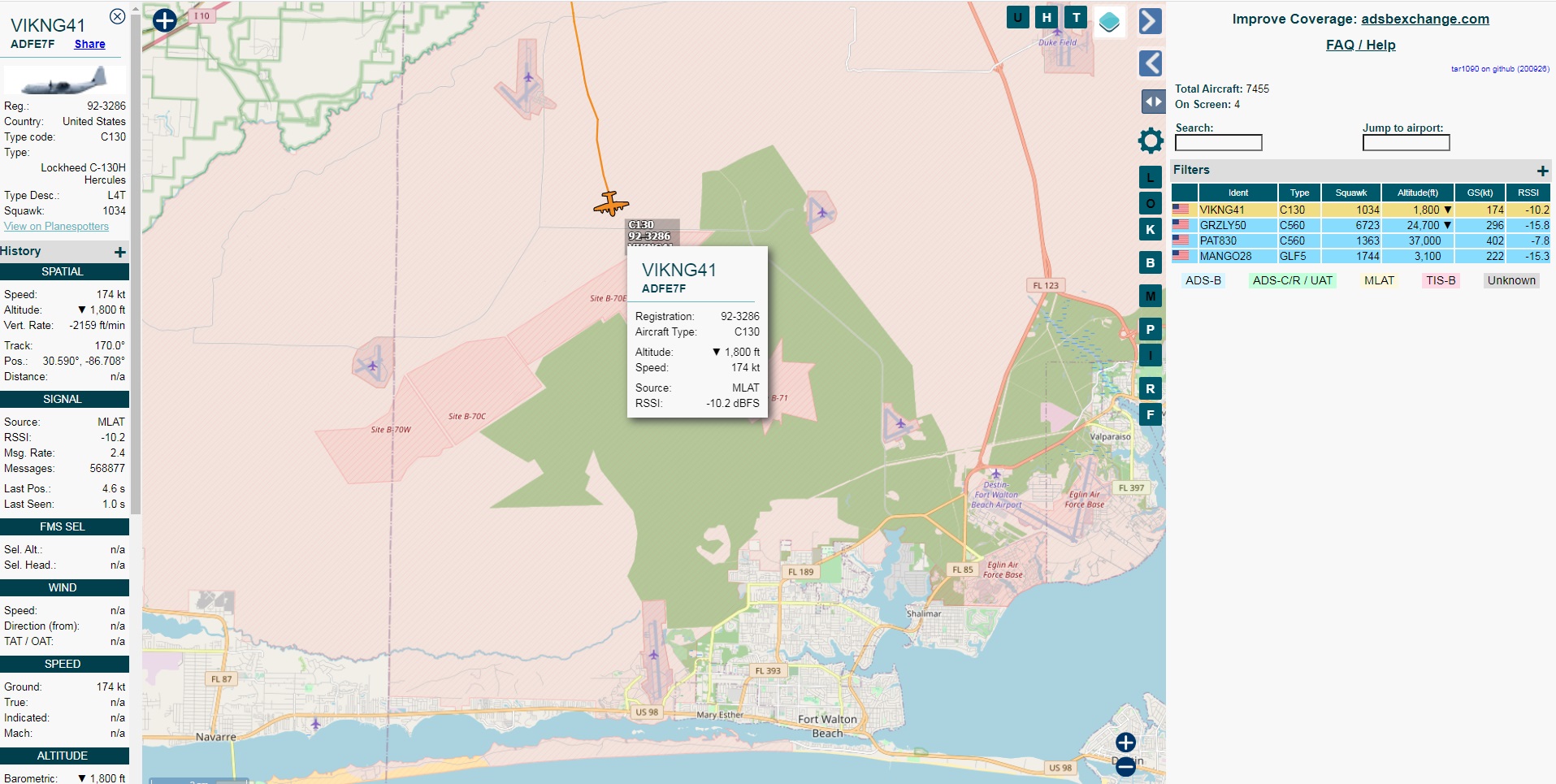Viewport: 1556px width, 784px height.
Task: Open View on Planespotters link
Action: coord(56,227)
